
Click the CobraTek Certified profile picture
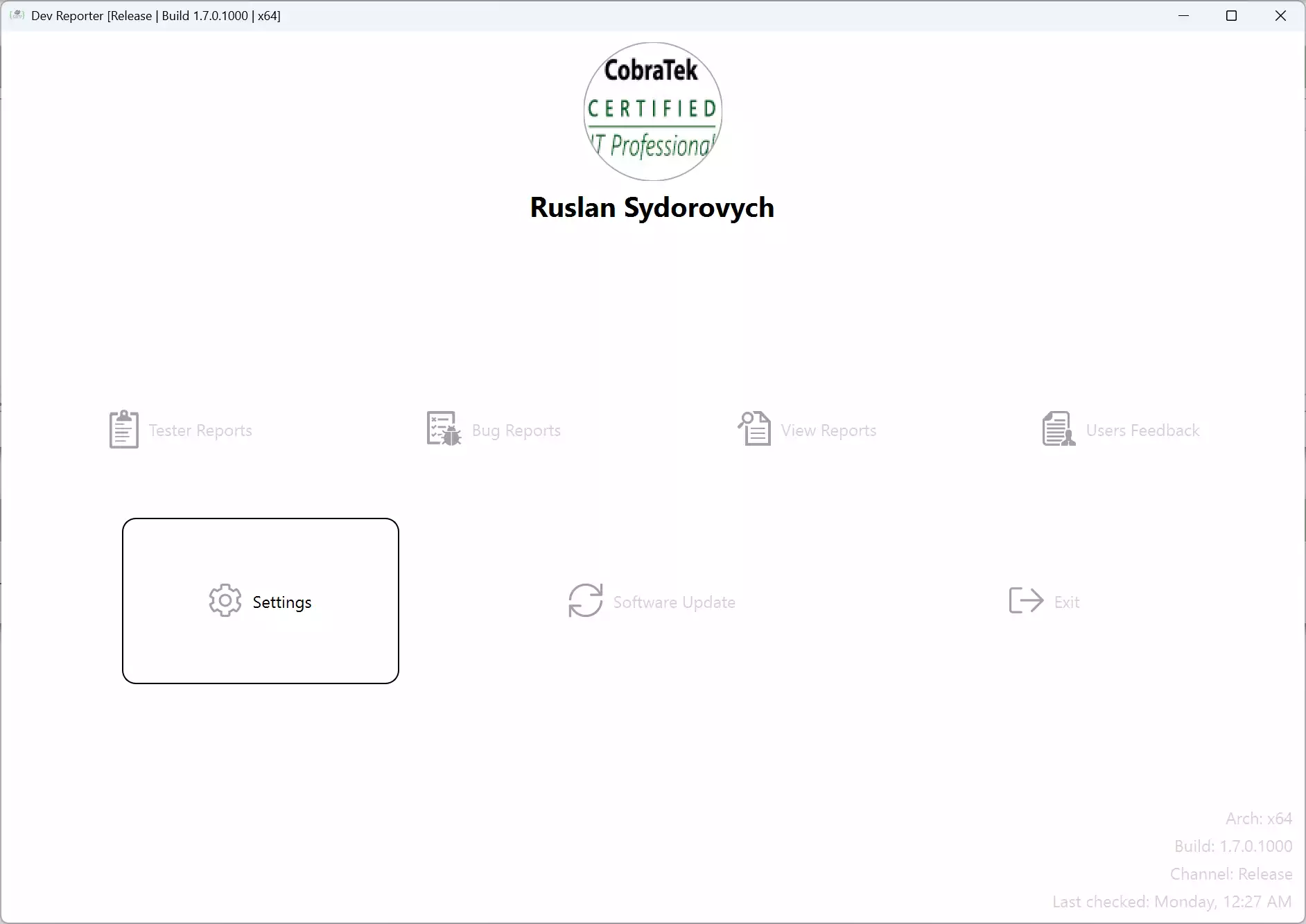[x=653, y=112]
